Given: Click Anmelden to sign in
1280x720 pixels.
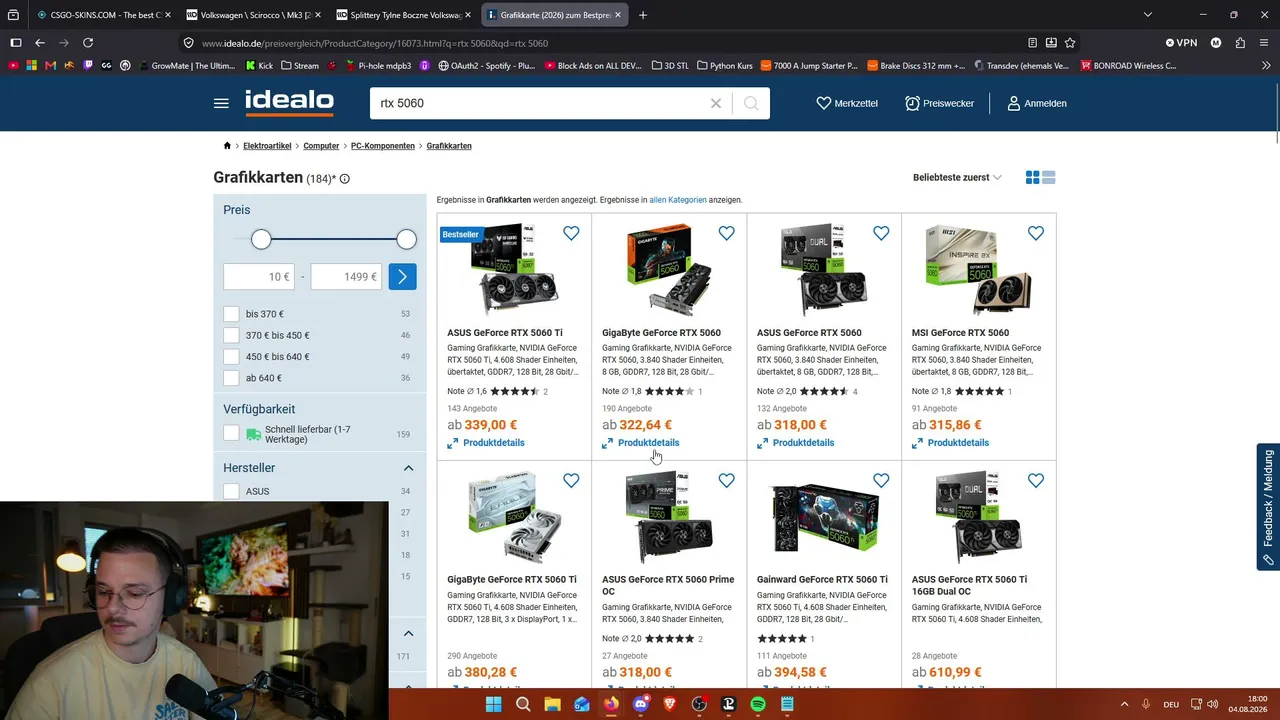Looking at the screenshot, I should tap(1036, 103).
